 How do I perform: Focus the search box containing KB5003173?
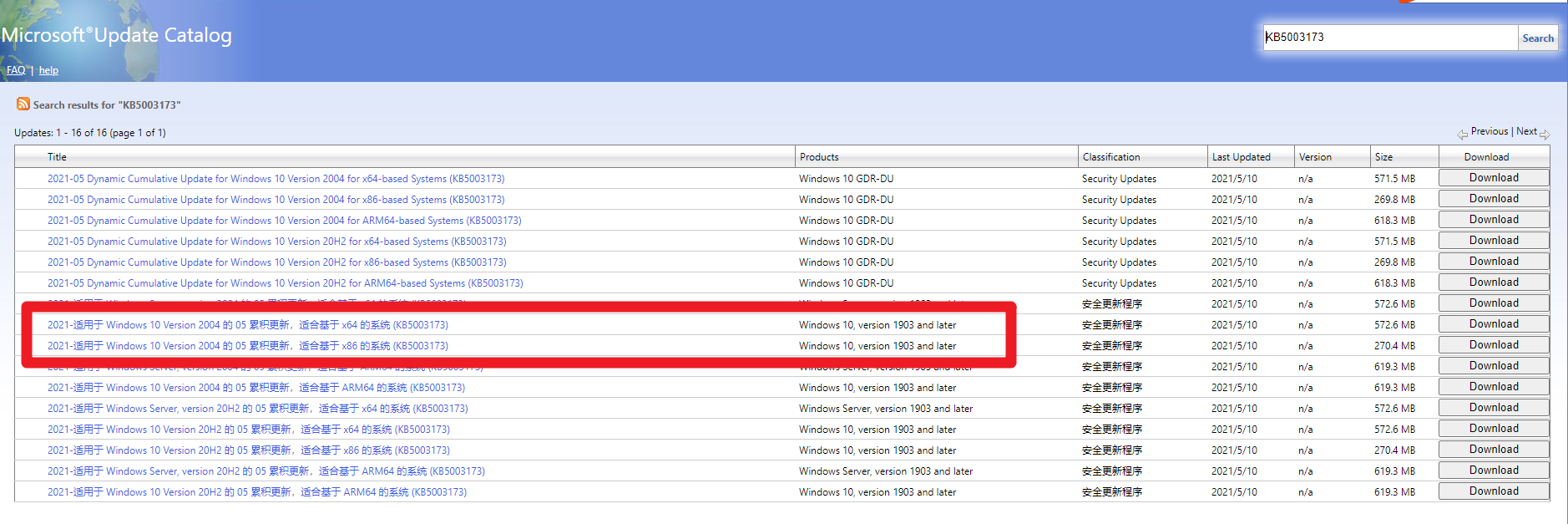pos(1390,38)
